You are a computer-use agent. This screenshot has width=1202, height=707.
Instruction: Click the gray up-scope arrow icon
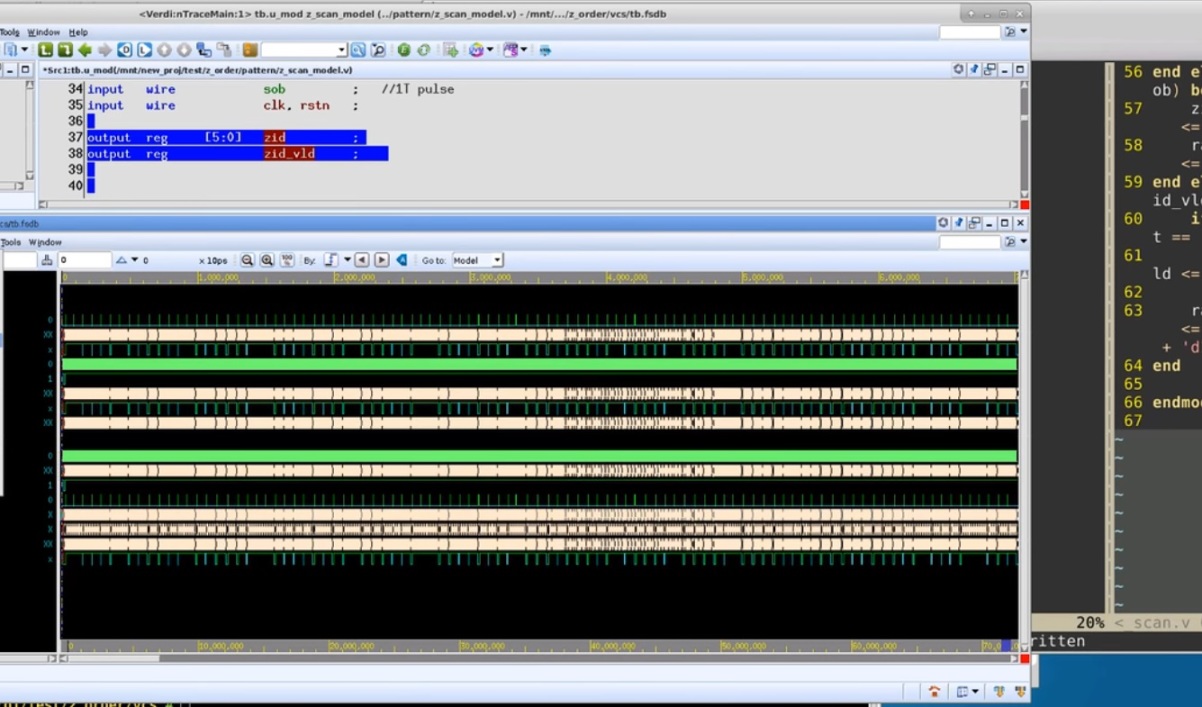[164, 50]
